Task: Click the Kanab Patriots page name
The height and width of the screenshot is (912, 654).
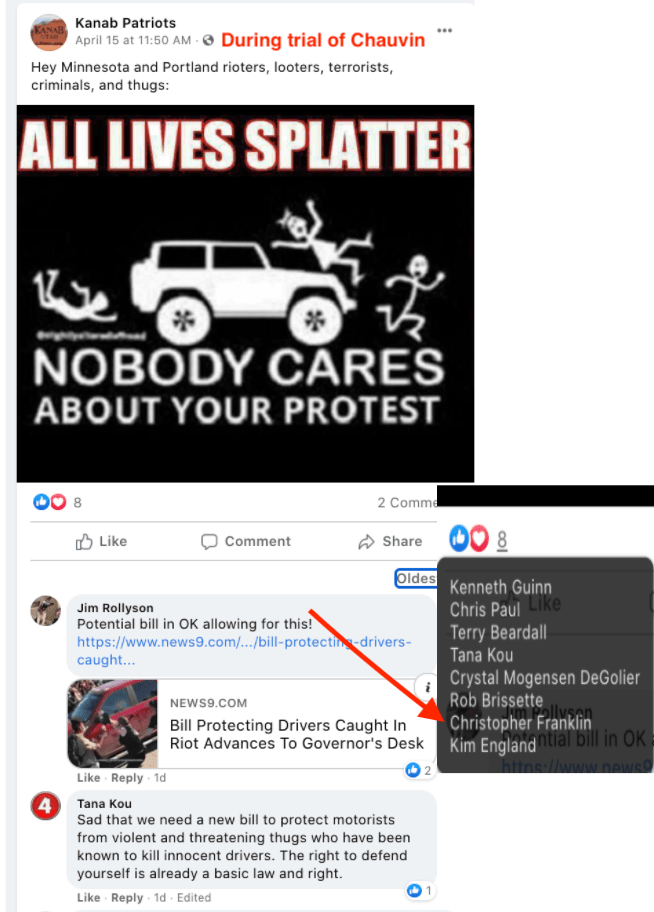Action: [126, 23]
